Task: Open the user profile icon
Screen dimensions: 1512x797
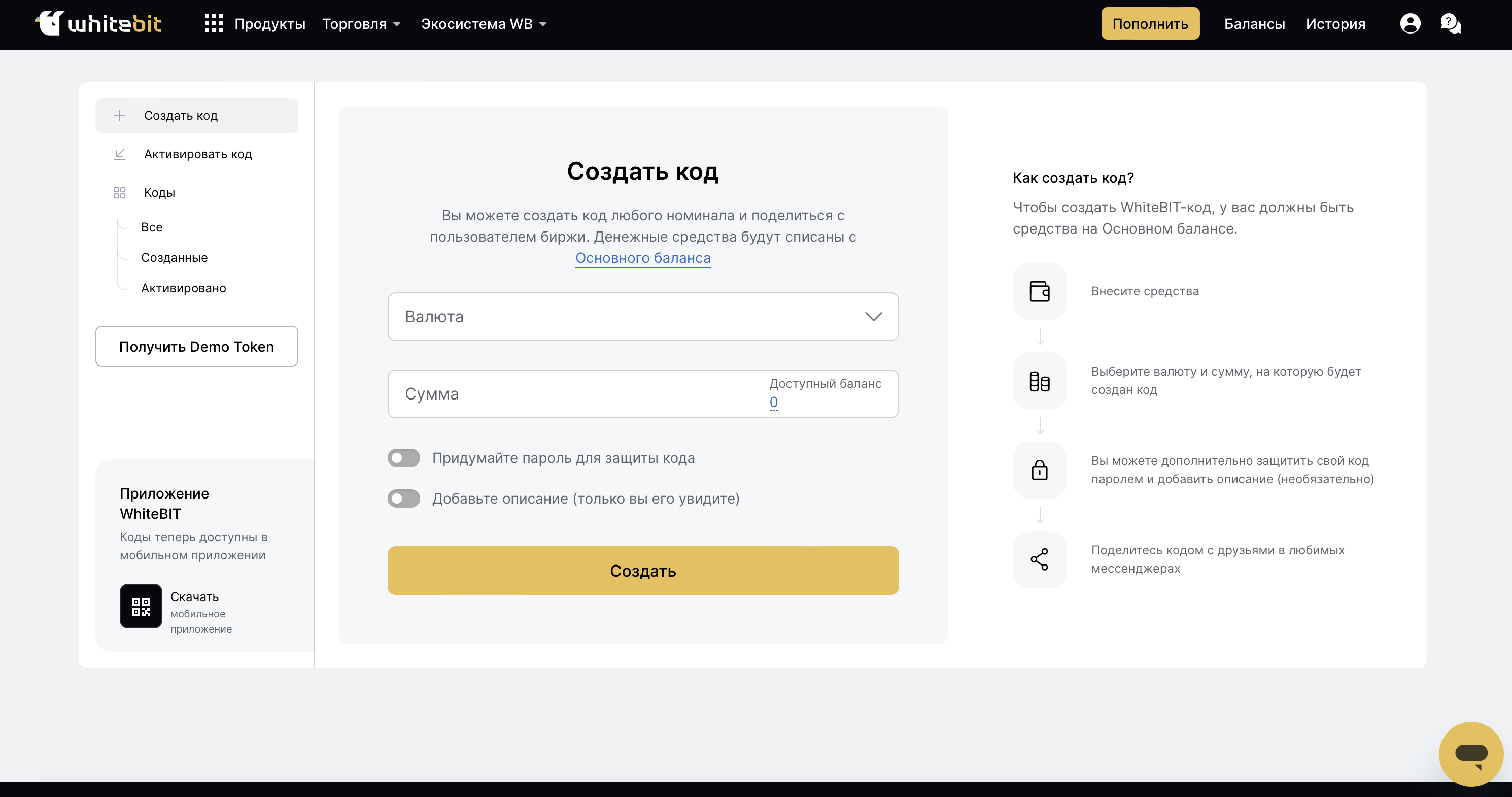Action: (x=1410, y=23)
